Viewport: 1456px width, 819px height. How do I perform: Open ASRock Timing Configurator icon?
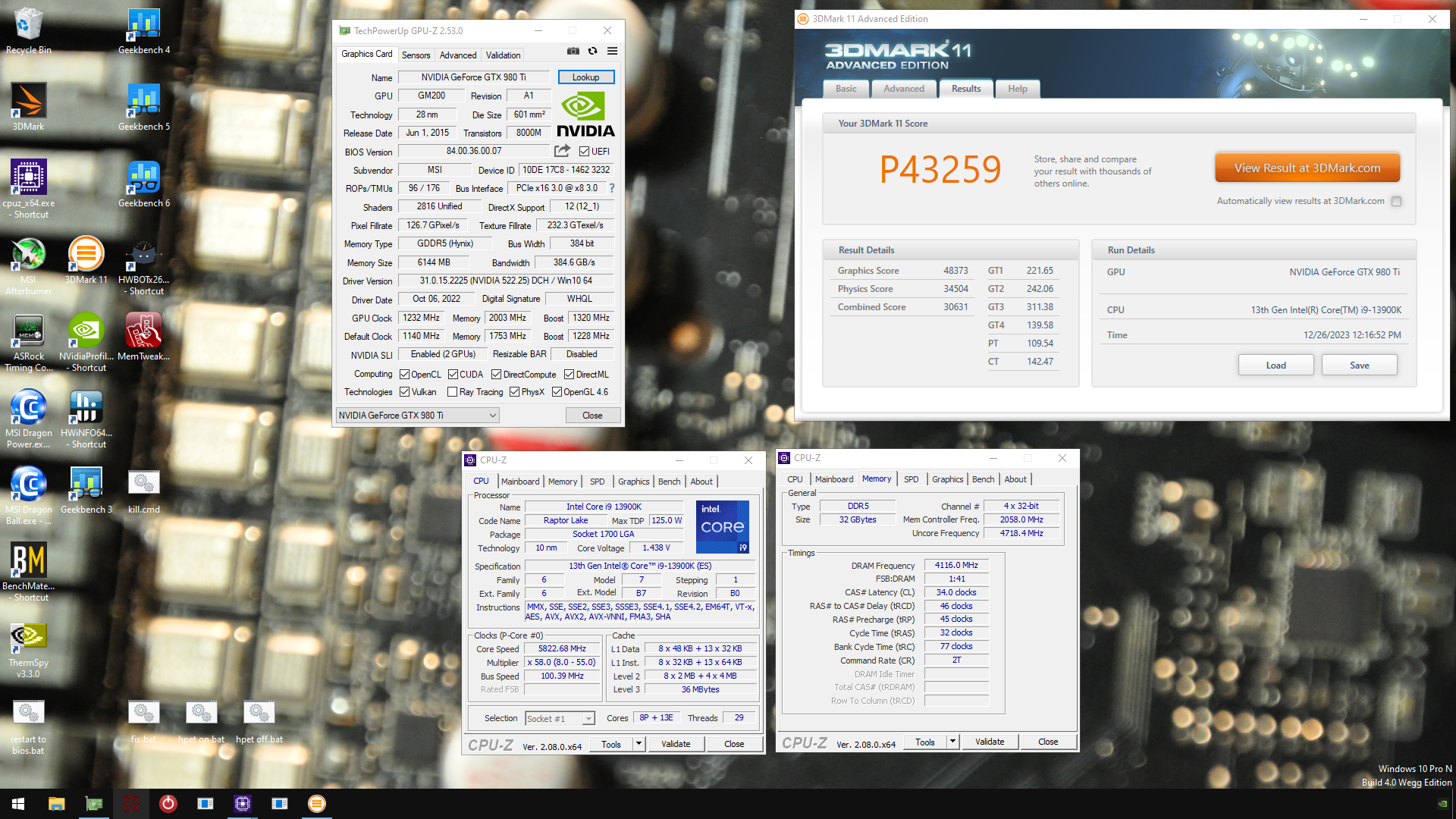pos(29,342)
